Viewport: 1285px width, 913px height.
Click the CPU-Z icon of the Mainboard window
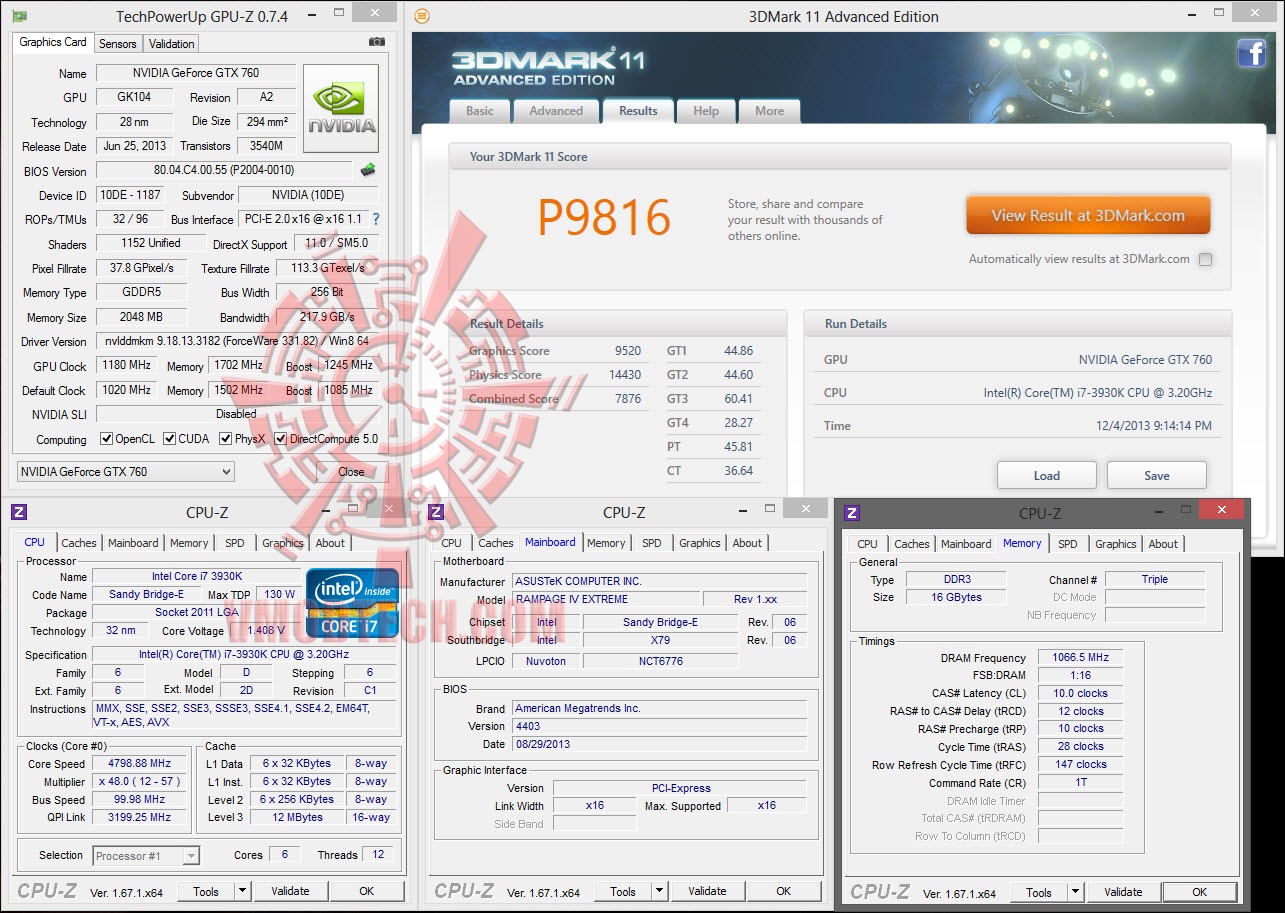[435, 512]
